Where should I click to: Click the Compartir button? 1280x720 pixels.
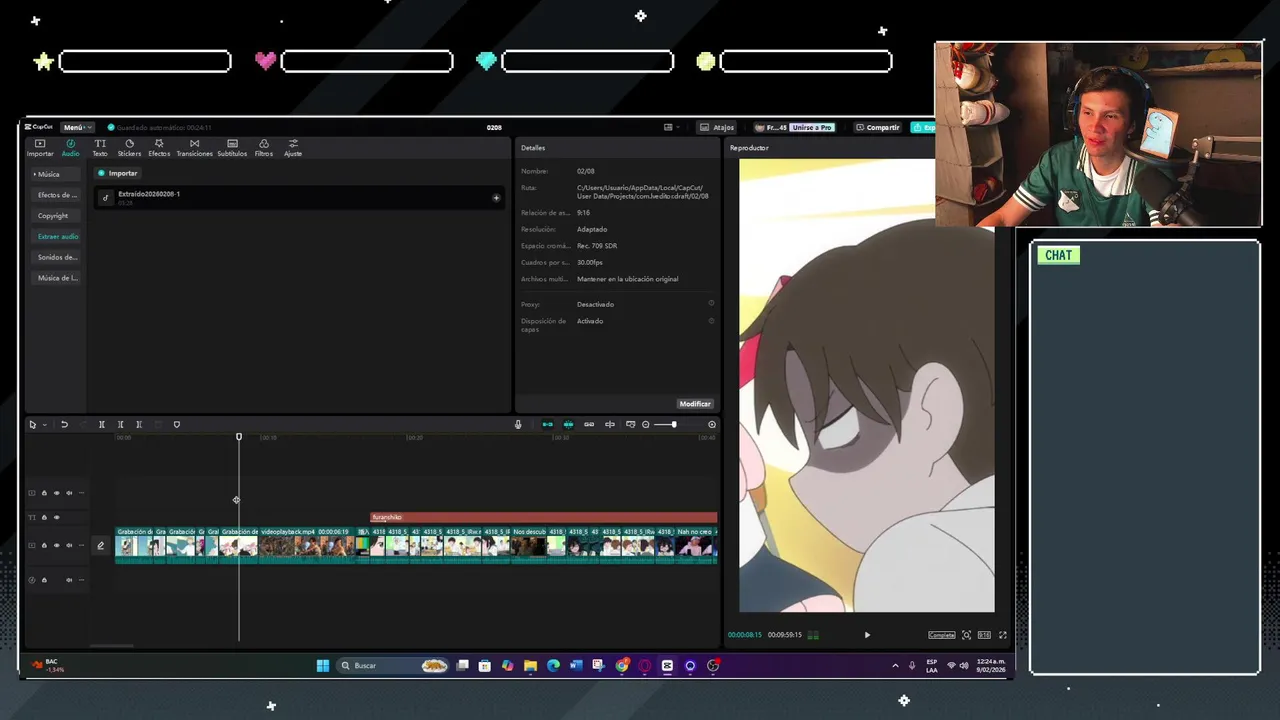point(877,127)
